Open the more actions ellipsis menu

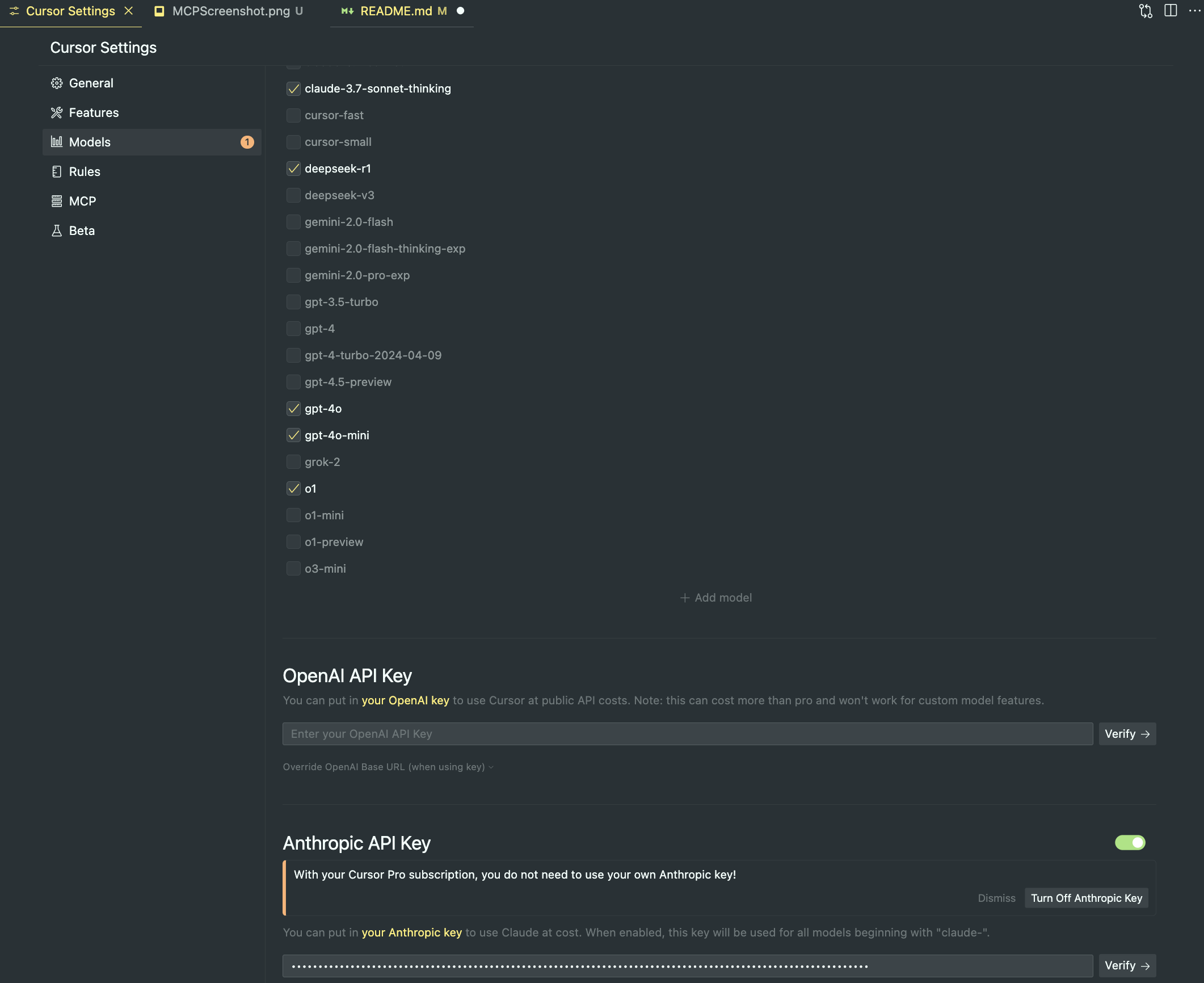pos(1194,11)
